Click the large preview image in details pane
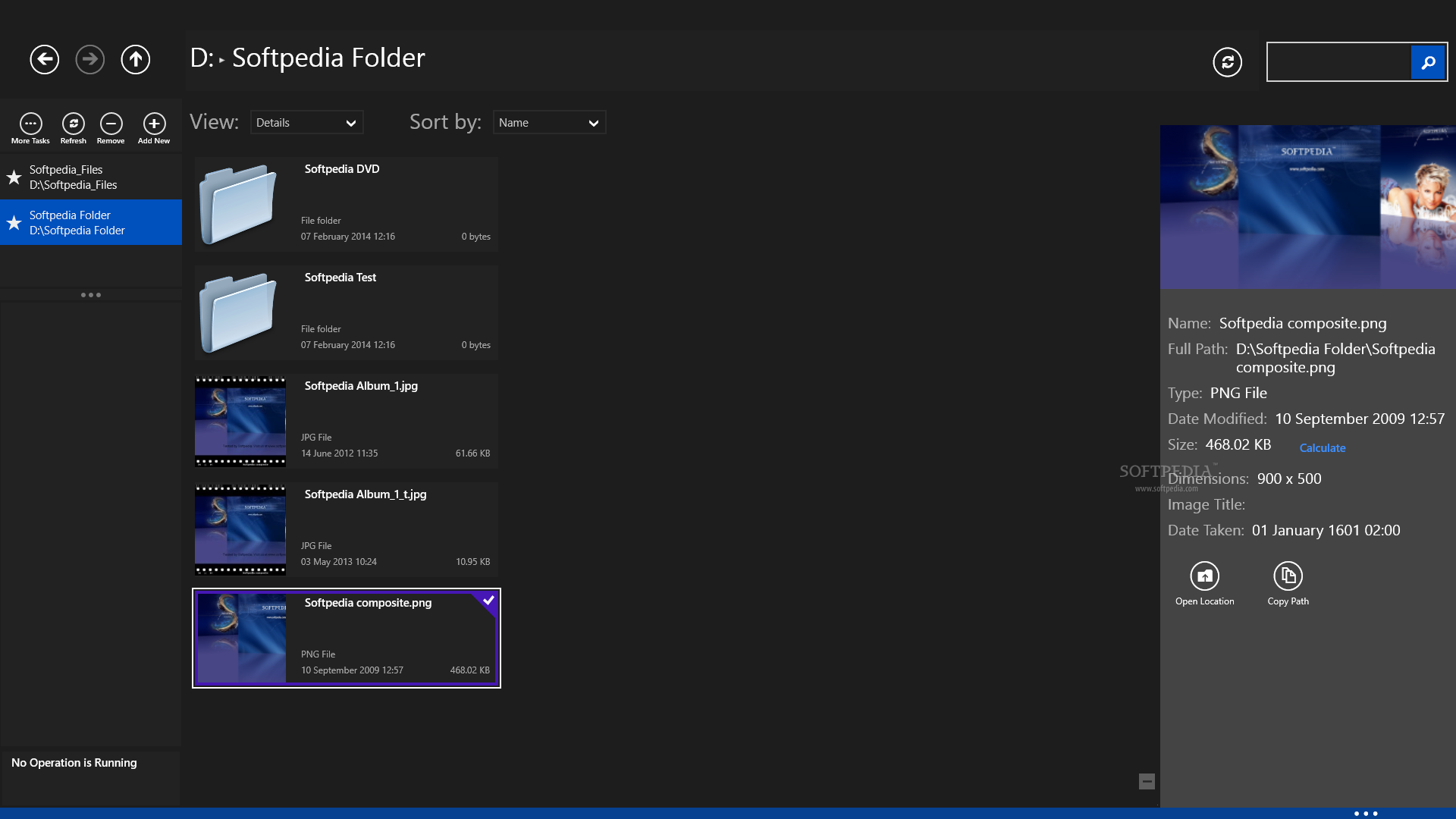Viewport: 1456px width, 819px height. tap(1308, 207)
